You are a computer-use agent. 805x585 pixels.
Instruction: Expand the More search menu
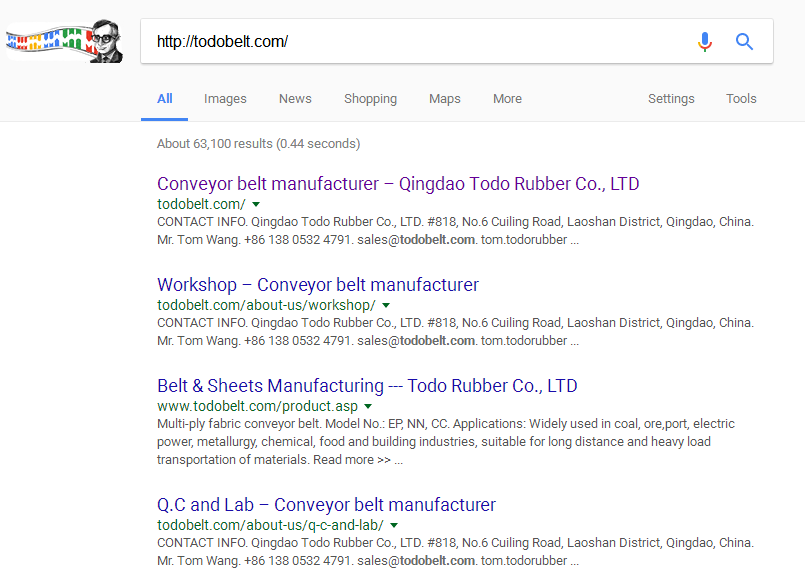[x=507, y=99]
